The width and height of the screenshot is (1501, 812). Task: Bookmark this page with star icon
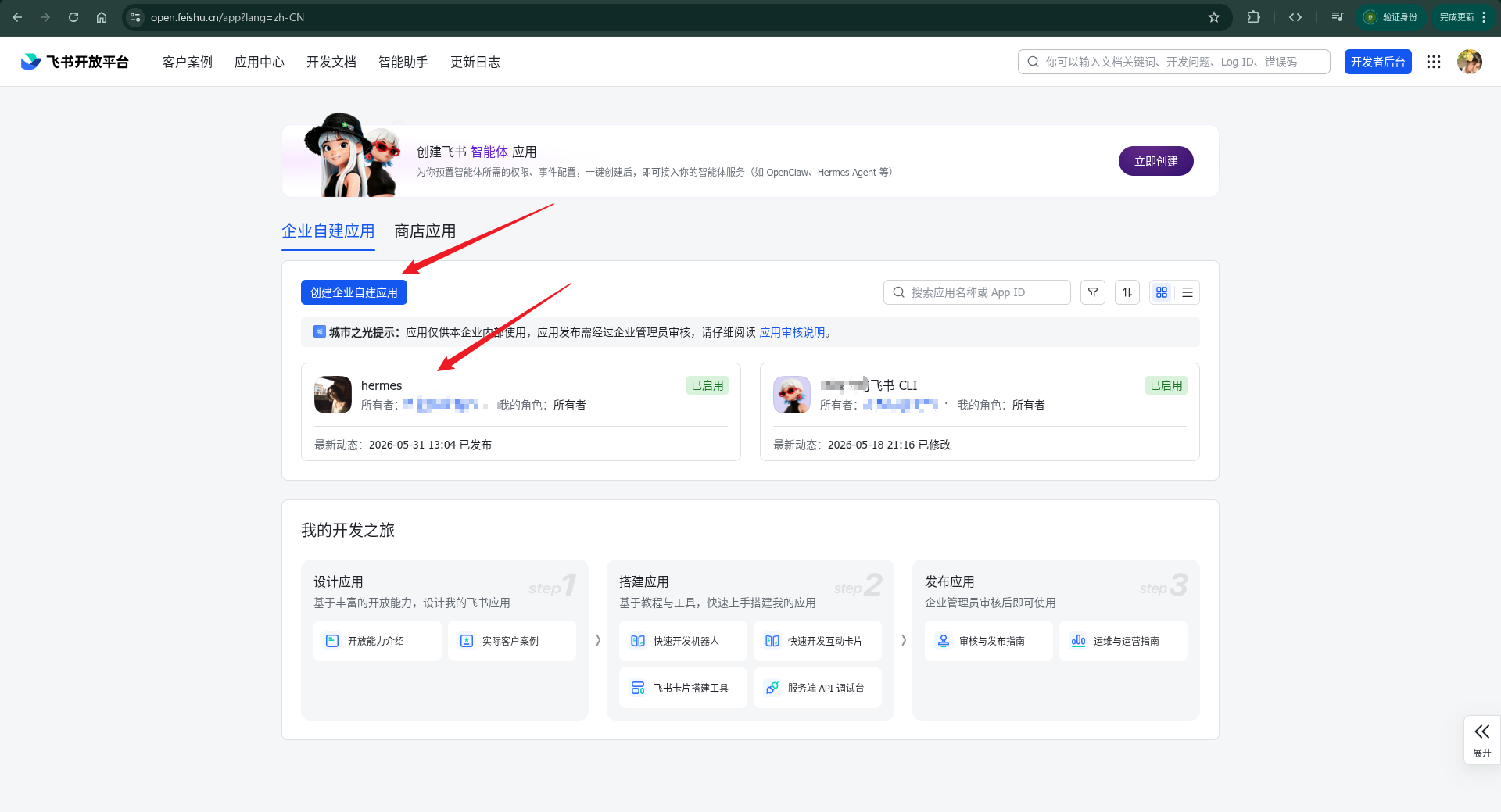(1214, 17)
